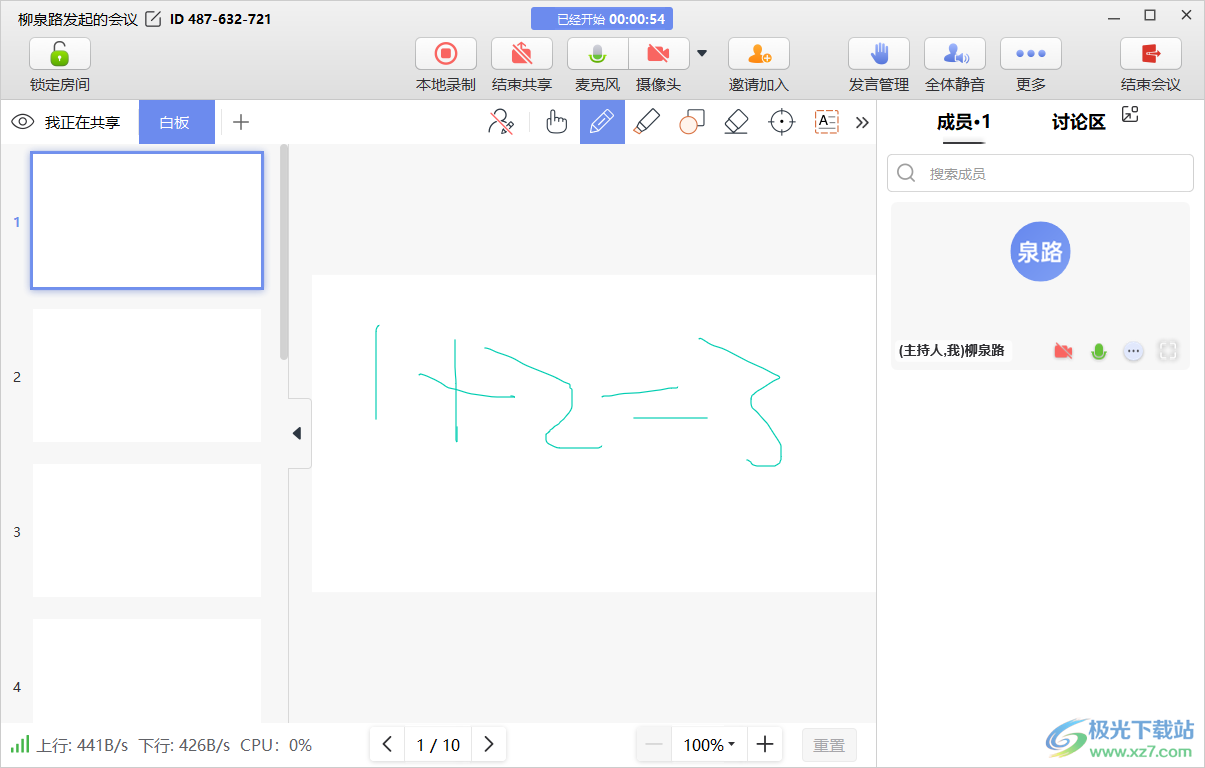Open the device options arrow beside camera
Screen dimensions: 1205x768
pos(702,54)
